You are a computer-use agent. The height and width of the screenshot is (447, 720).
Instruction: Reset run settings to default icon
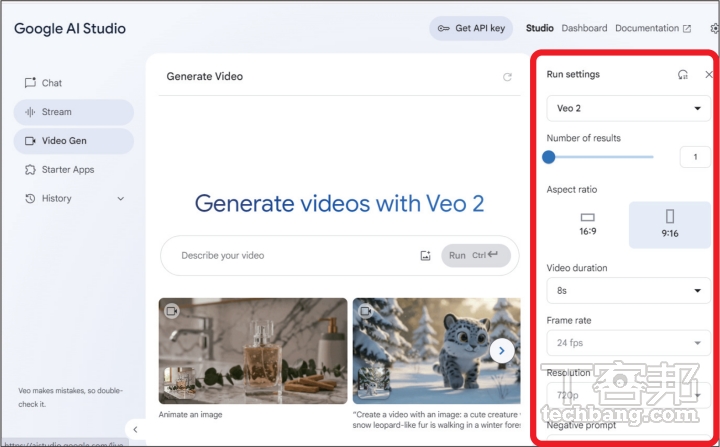[x=683, y=74]
